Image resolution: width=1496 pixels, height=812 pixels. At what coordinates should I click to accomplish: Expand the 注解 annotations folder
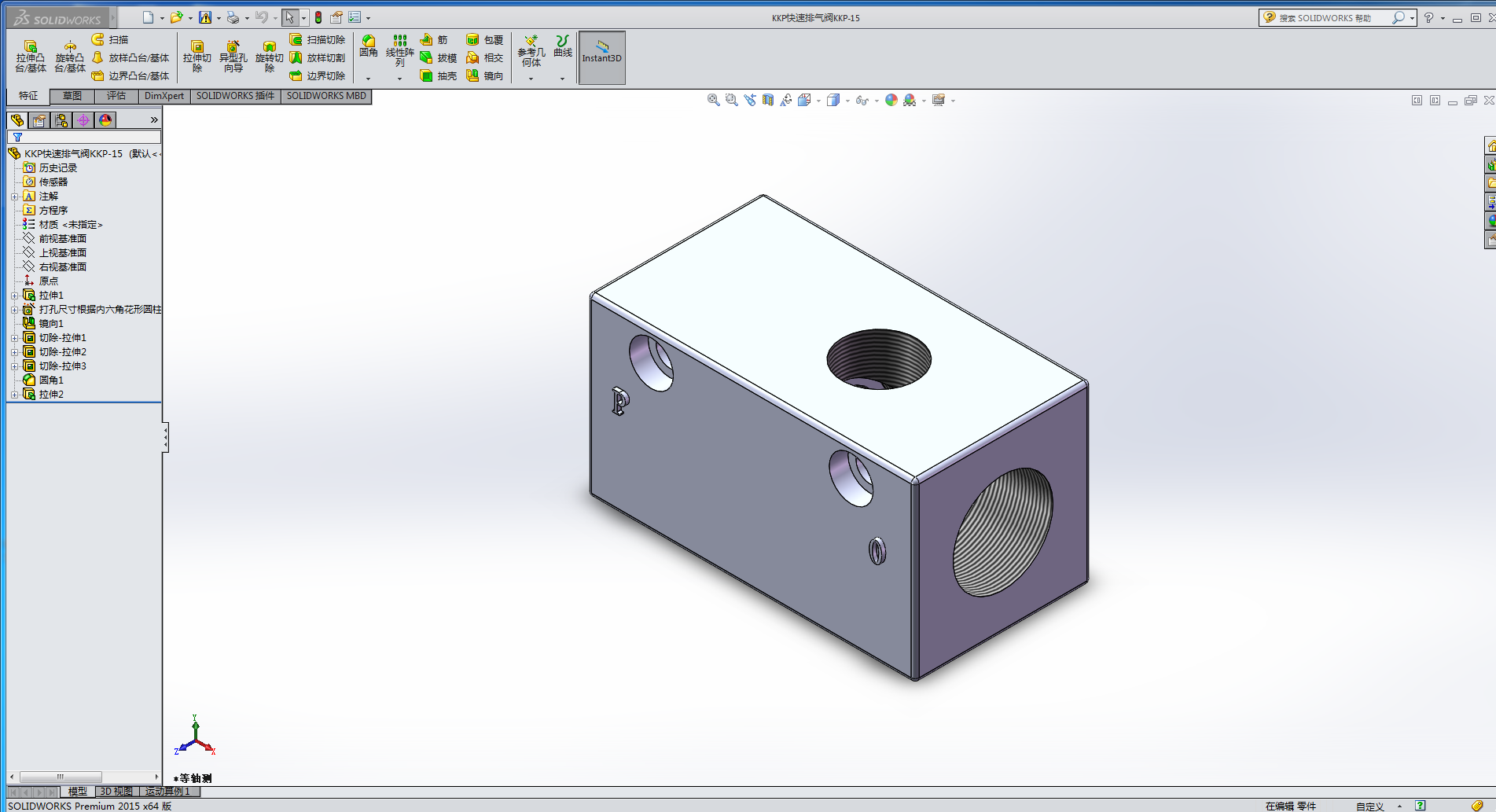[x=14, y=197]
